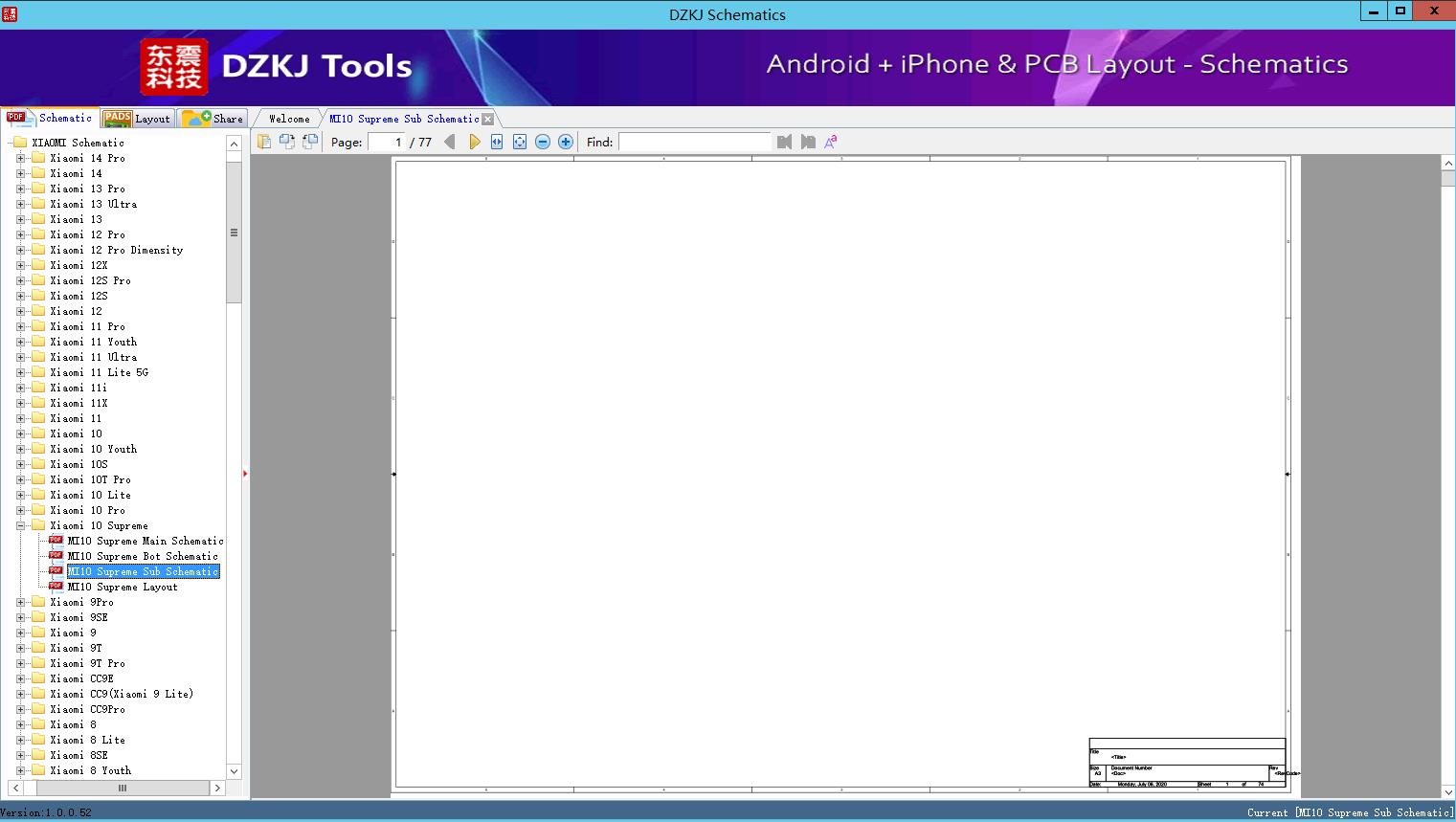Maximize the DZKJ Schematics window
Viewport: 1456px width, 822px height.
click(x=1400, y=11)
